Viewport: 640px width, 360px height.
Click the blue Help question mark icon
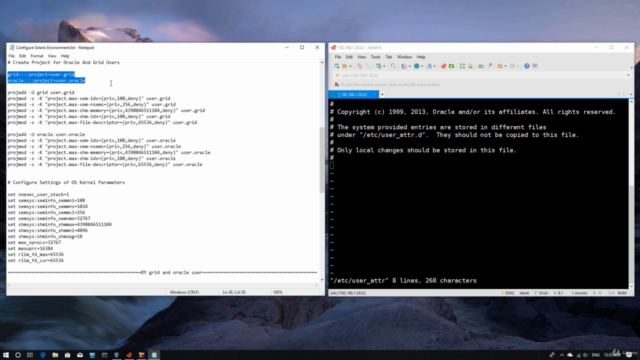point(527,66)
